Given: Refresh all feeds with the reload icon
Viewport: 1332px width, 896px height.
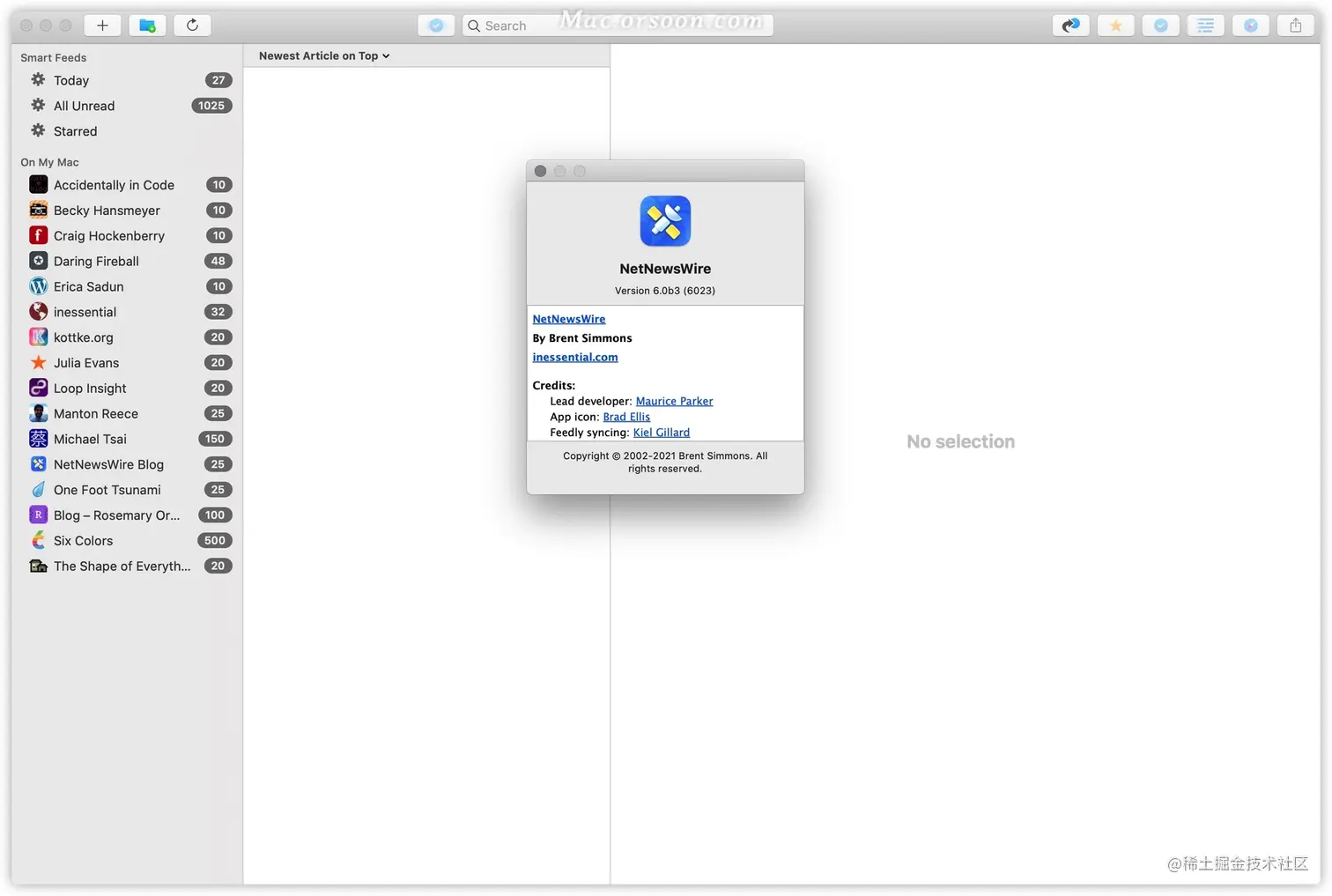Looking at the screenshot, I should tap(192, 26).
